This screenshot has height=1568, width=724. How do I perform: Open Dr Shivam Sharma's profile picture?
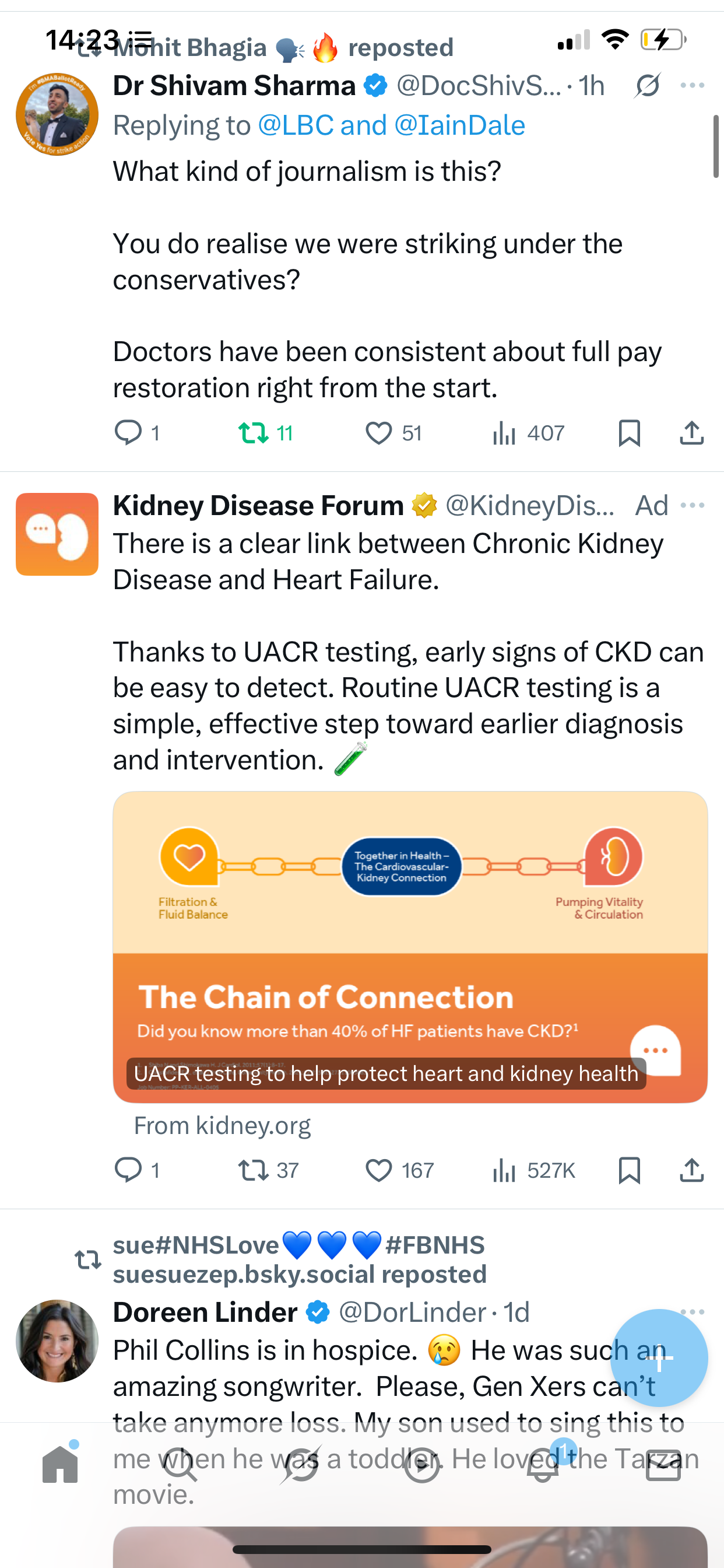click(x=57, y=114)
